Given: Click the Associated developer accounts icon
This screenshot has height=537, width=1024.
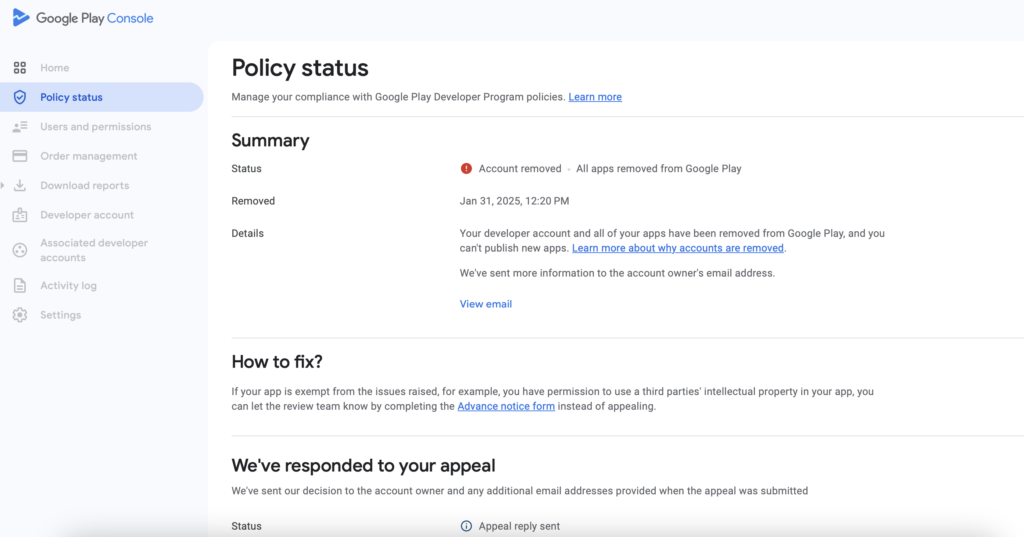Looking at the screenshot, I should [20, 250].
